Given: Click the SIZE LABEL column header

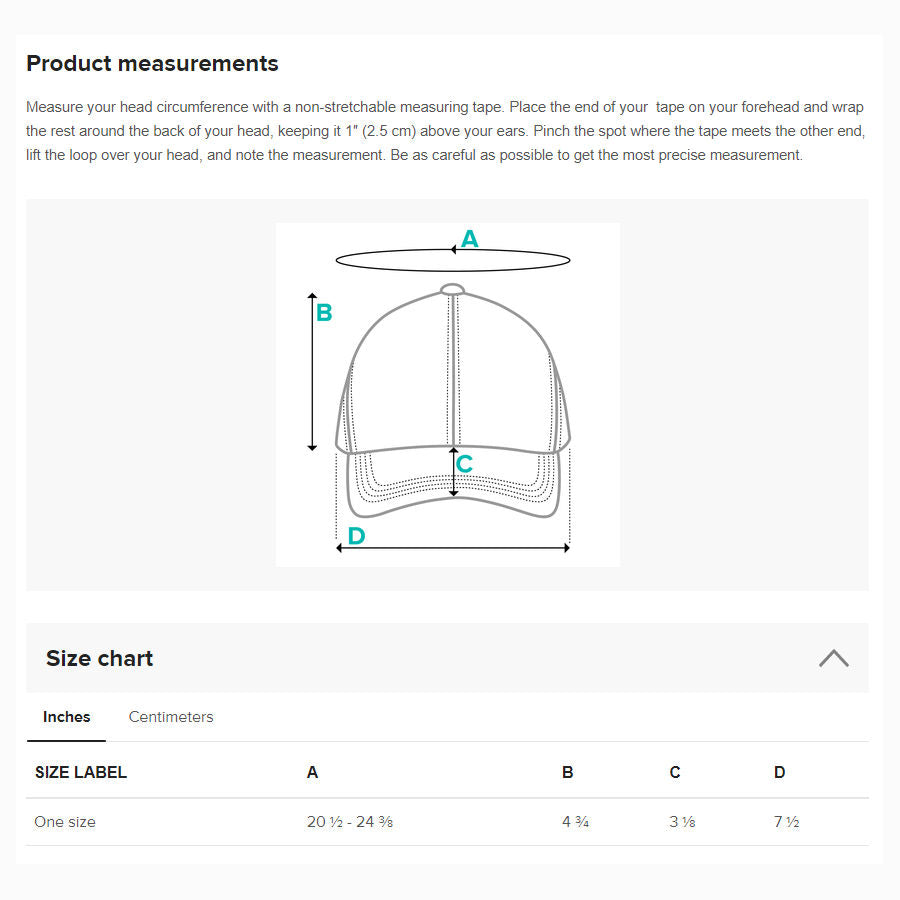Looking at the screenshot, I should pos(81,772).
